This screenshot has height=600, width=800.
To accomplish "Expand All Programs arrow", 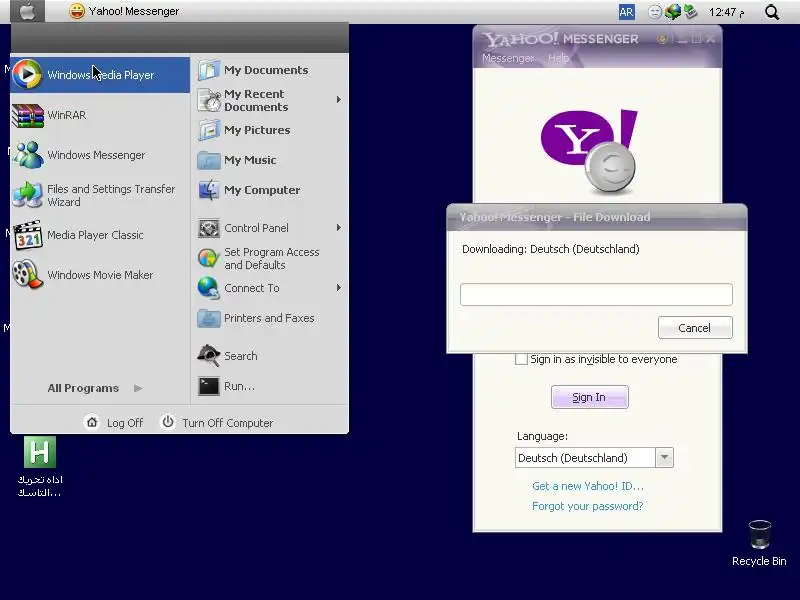I will [138, 388].
